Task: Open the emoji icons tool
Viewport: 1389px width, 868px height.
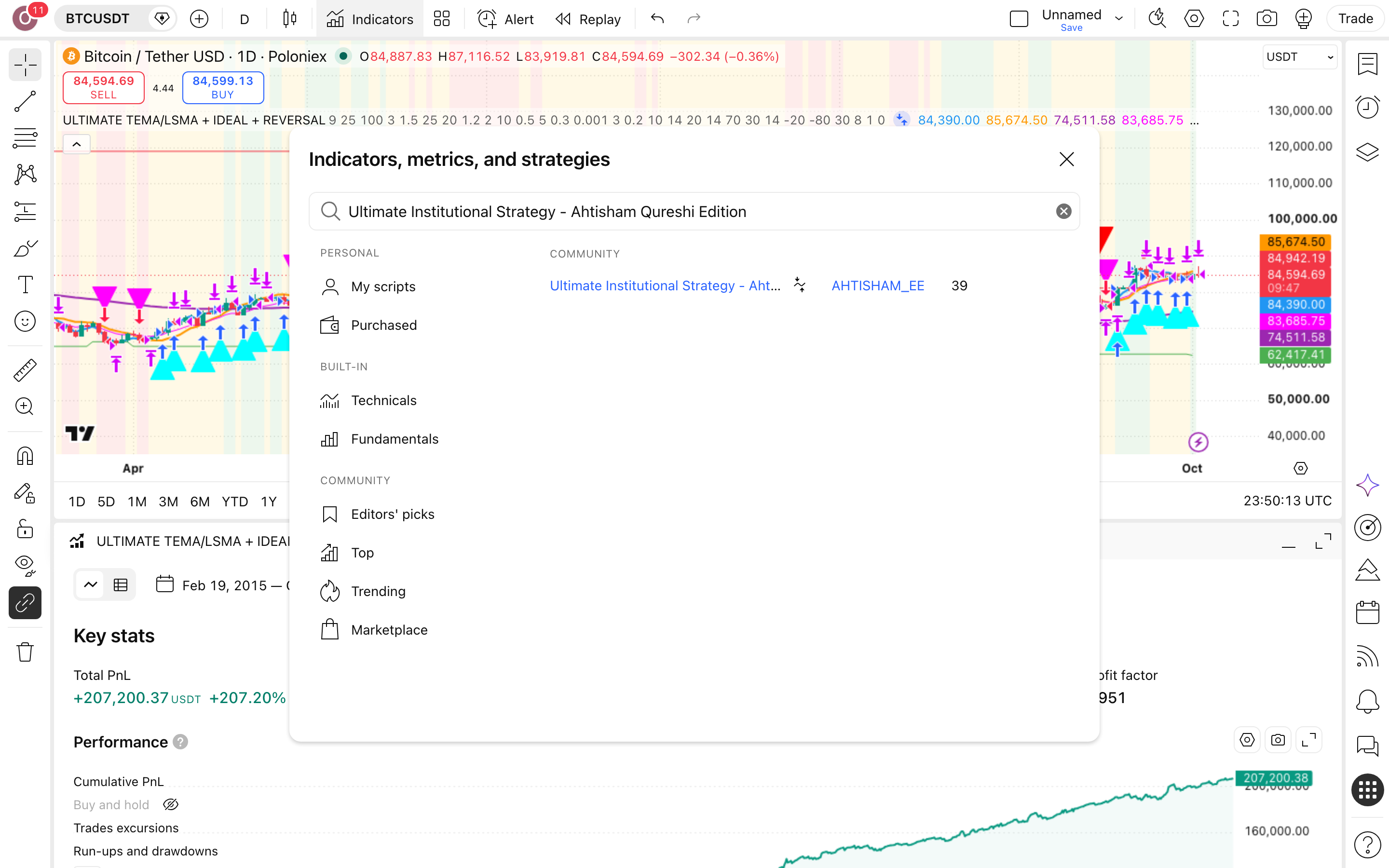Action: 25,322
